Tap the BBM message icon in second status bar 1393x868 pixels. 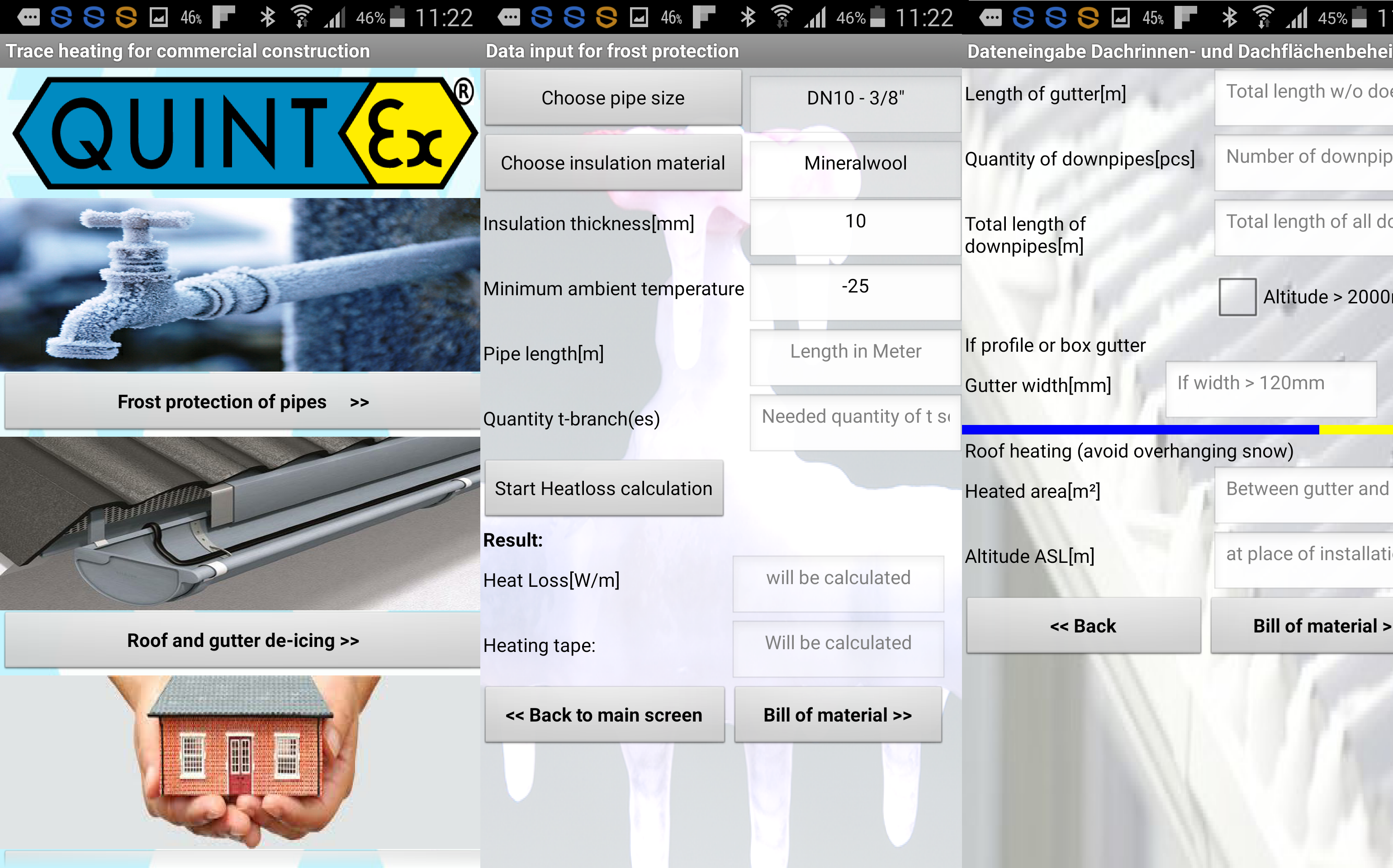(509, 18)
